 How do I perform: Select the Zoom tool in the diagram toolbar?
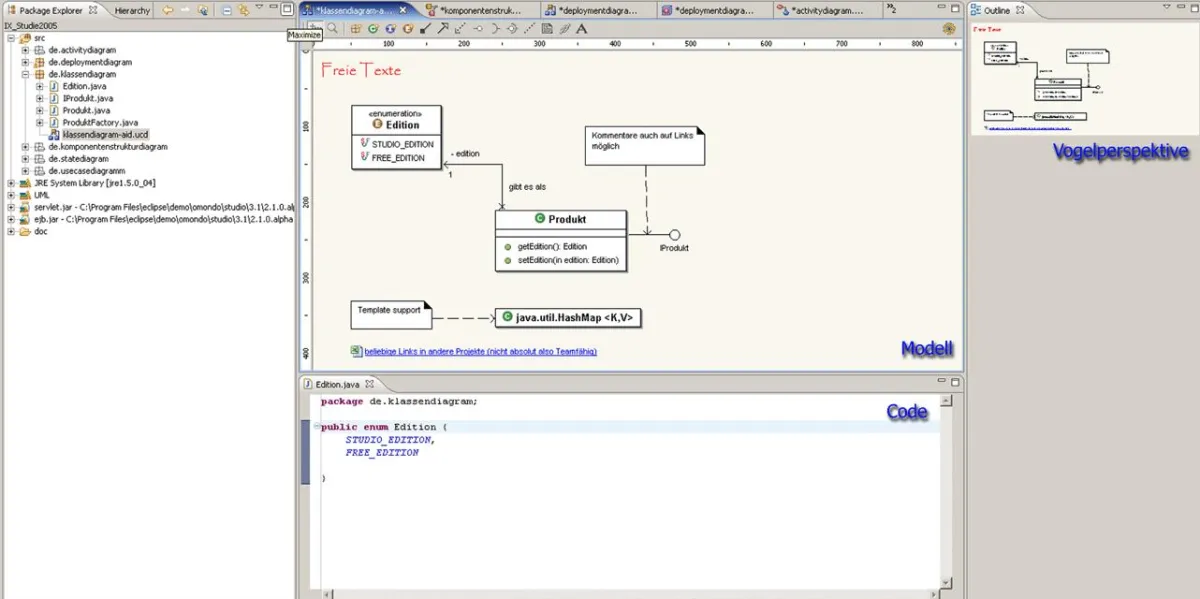pos(333,29)
